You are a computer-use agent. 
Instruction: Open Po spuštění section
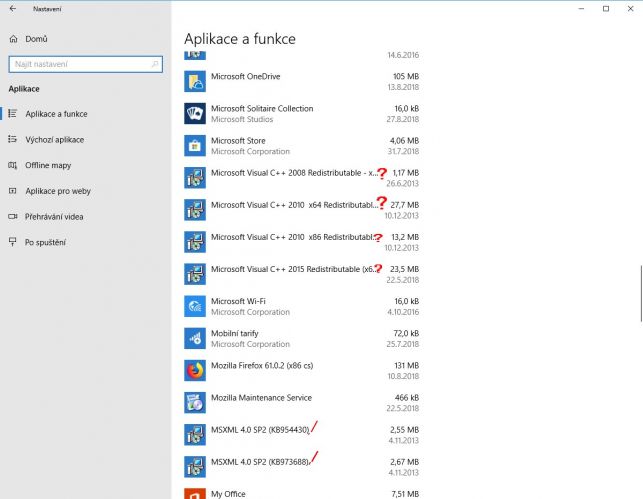pos(45,242)
